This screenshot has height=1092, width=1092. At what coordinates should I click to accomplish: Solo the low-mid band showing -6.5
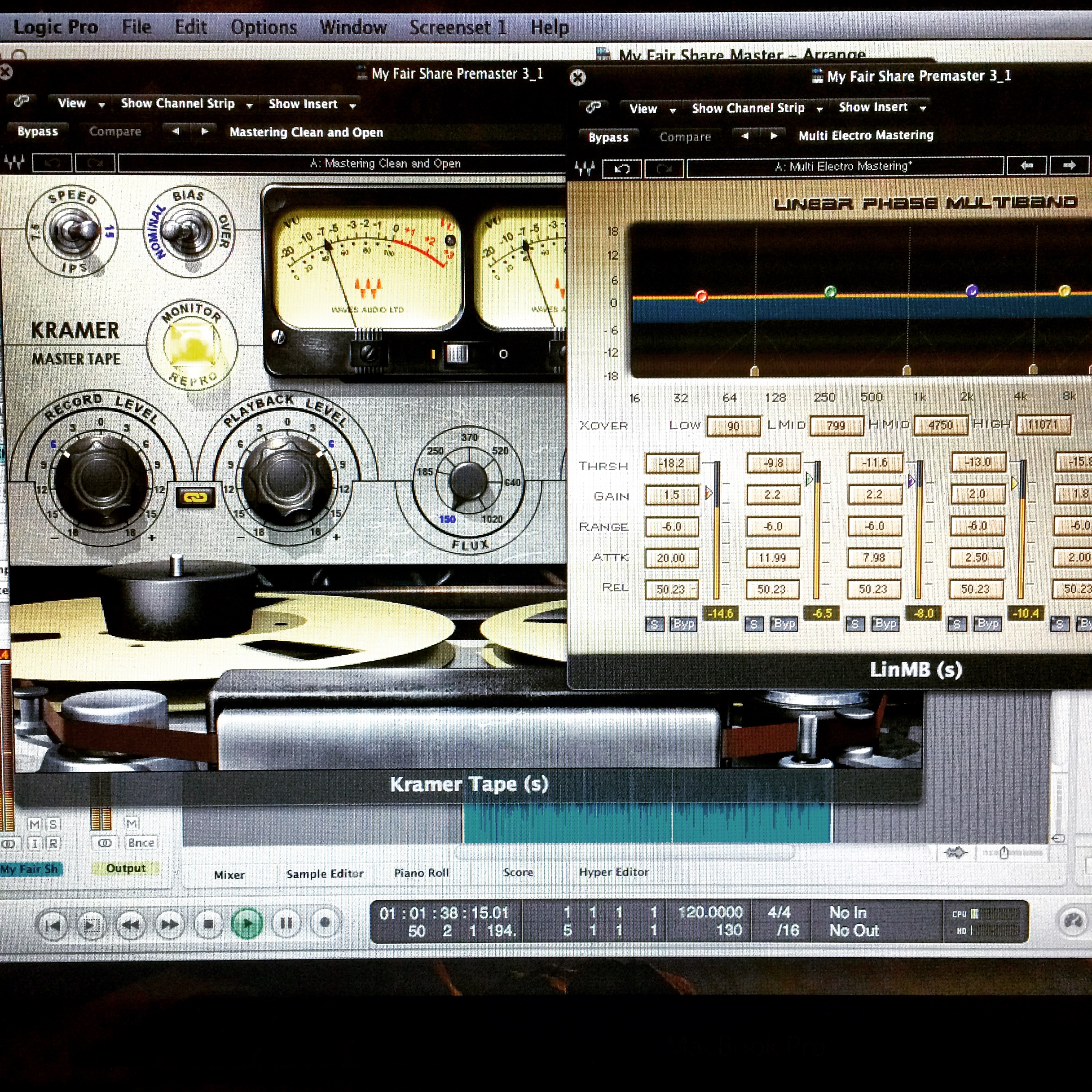click(753, 624)
